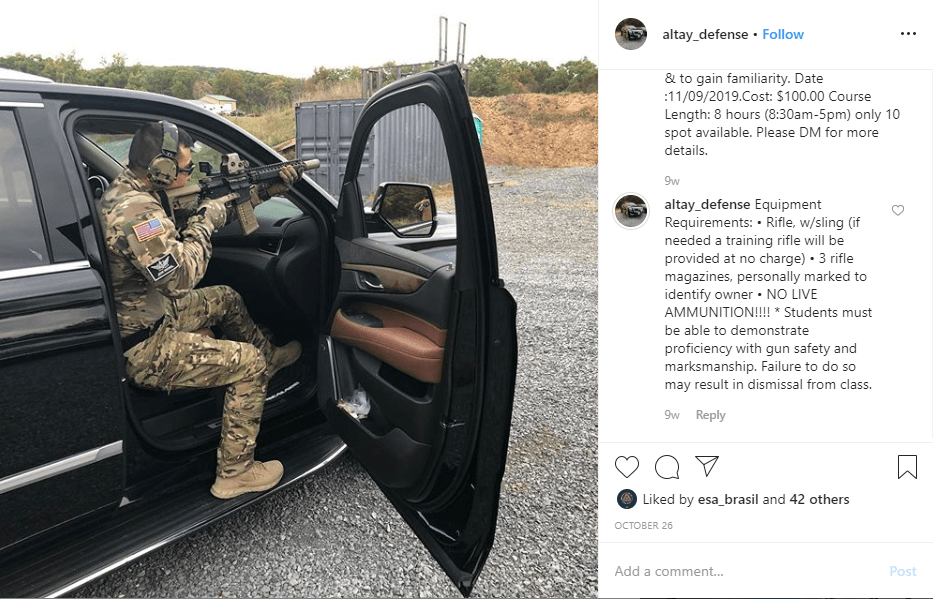Like the Equipment Requirements comment heart

pos(898,210)
